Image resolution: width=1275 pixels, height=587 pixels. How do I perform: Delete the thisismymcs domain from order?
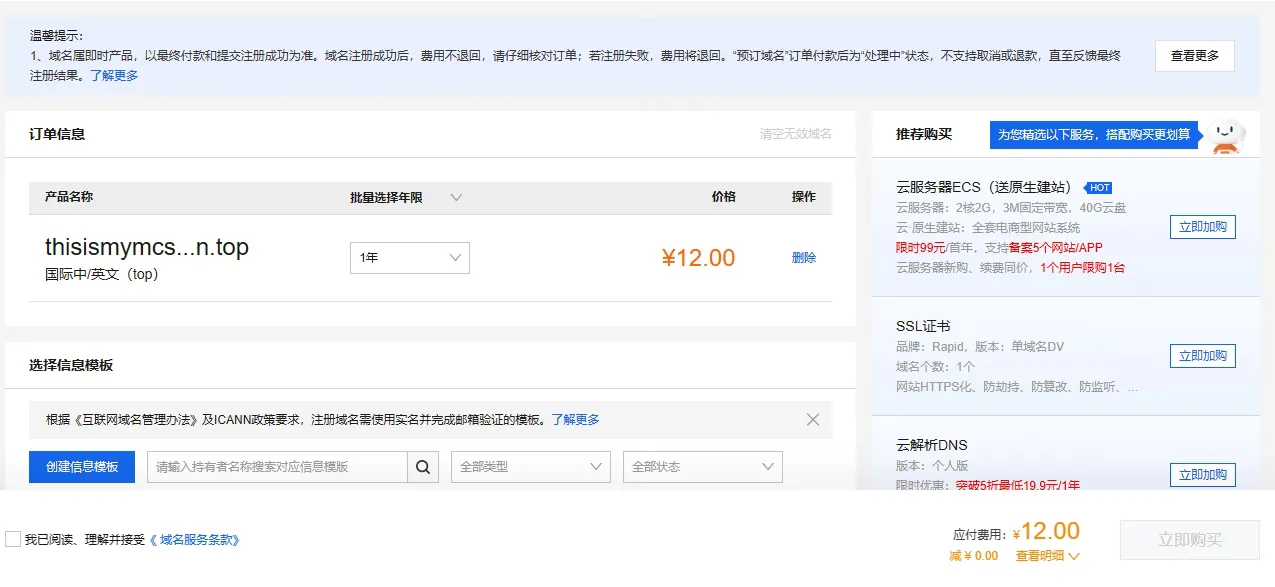[x=803, y=258]
